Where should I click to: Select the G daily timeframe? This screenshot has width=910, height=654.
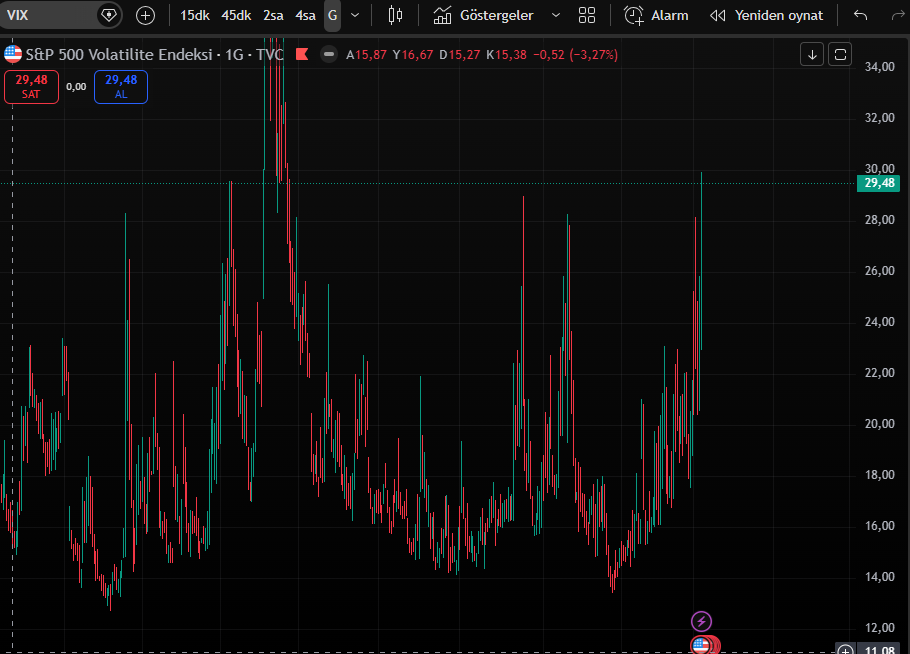point(333,16)
